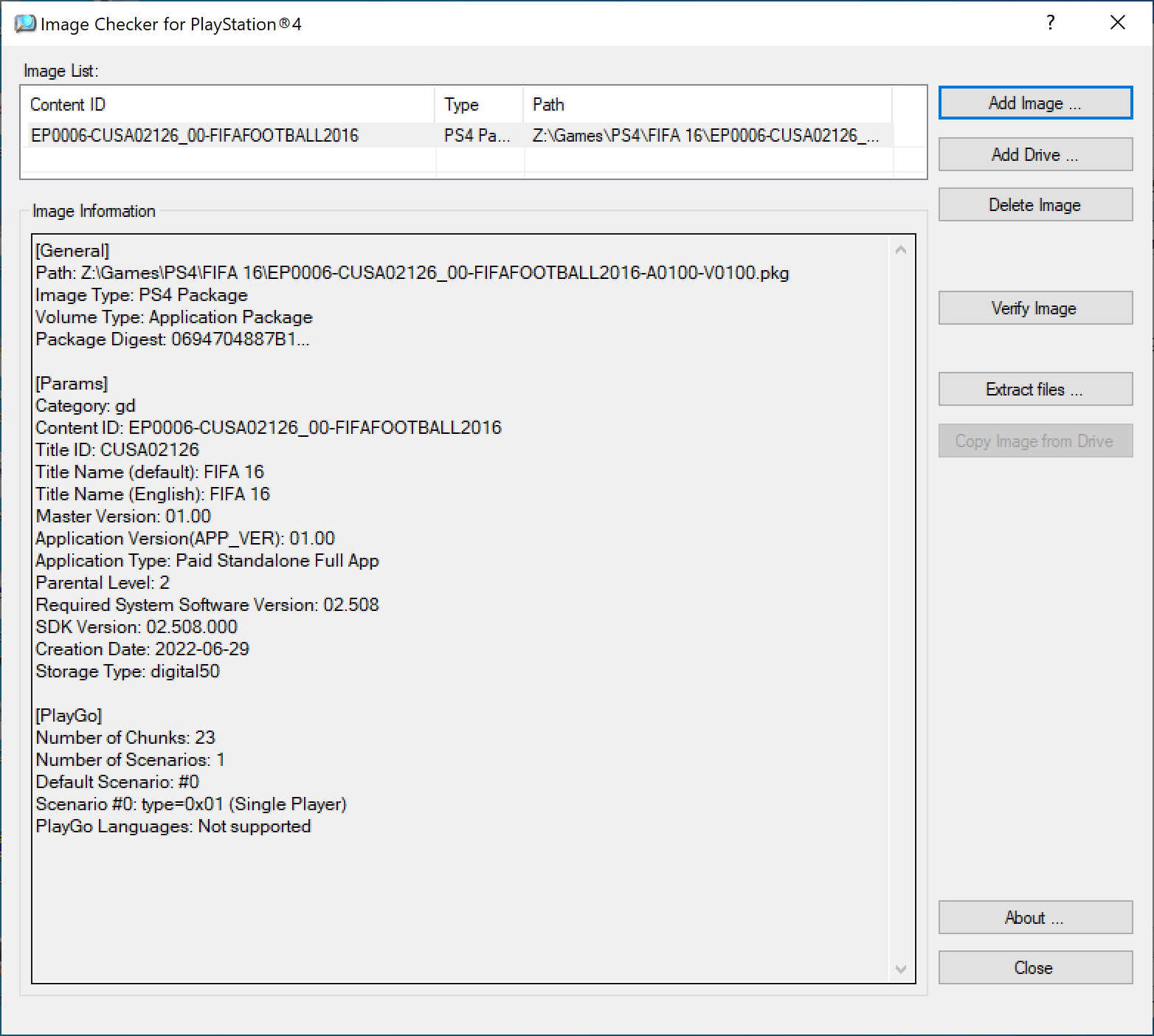Close the window with the X button
The width and height of the screenshot is (1154, 1036).
(1118, 23)
